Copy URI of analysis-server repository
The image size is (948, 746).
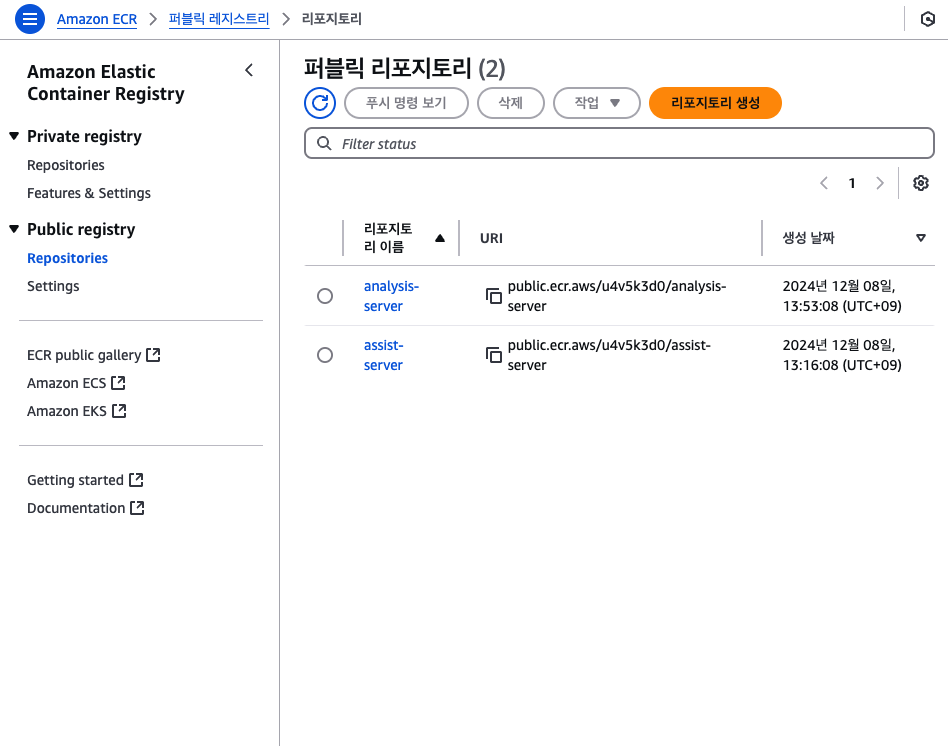click(494, 296)
